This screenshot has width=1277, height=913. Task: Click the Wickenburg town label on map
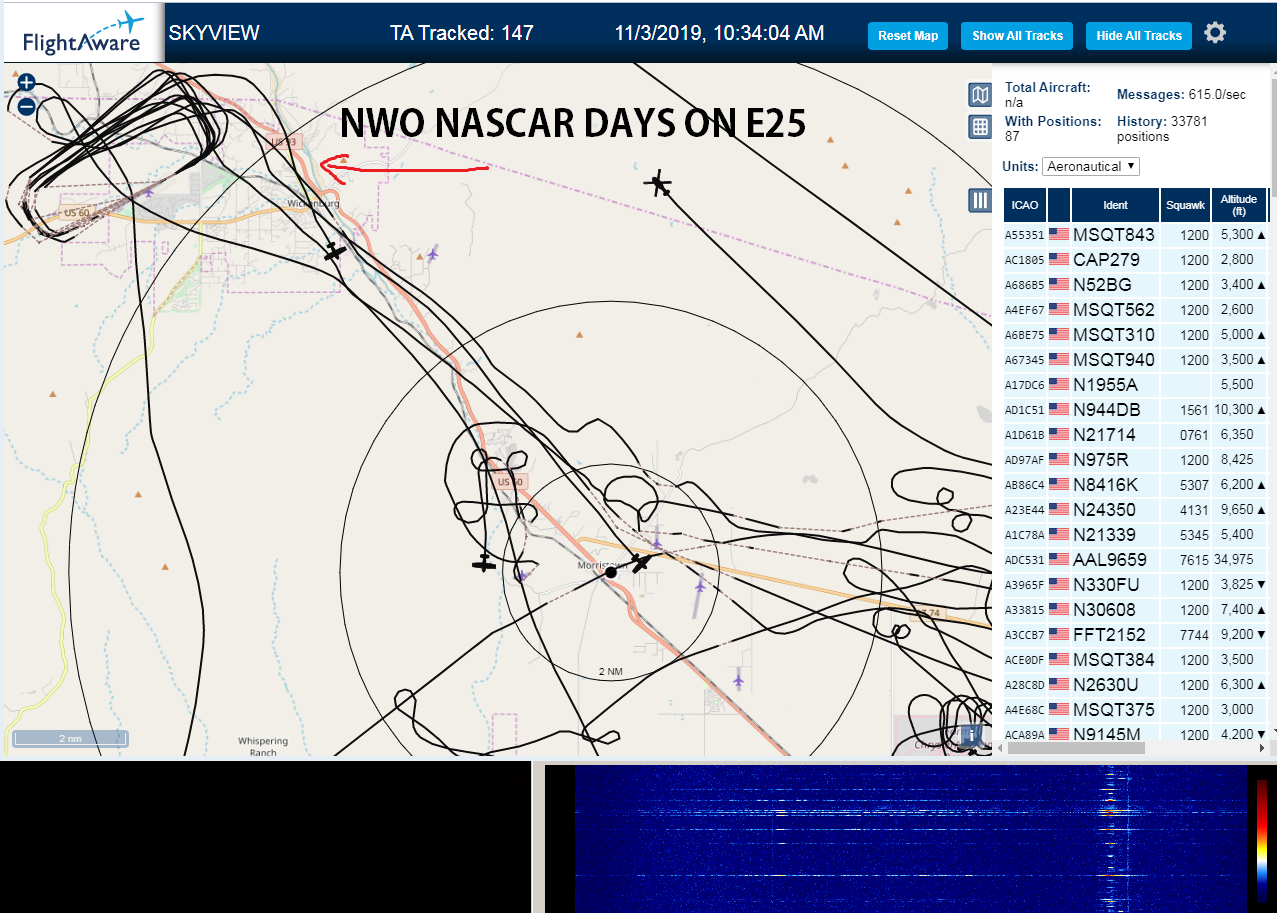pyautogui.click(x=313, y=203)
